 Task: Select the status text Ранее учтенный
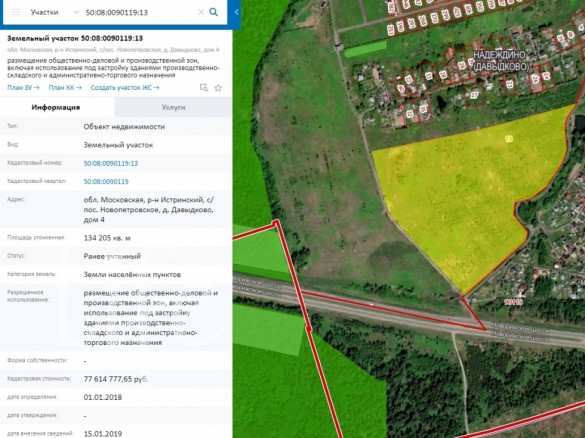click(112, 256)
